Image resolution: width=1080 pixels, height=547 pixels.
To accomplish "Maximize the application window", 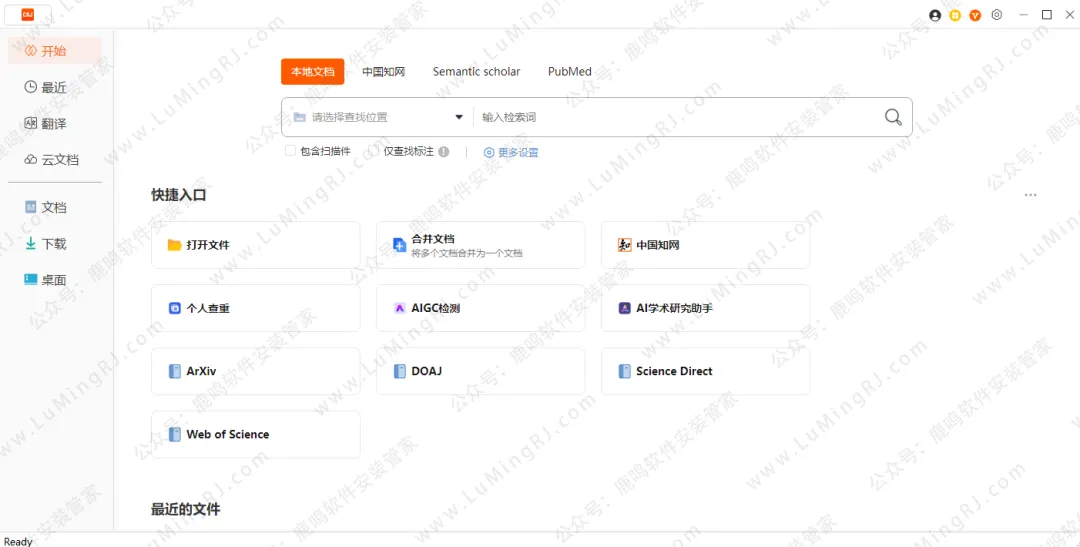I will (x=1047, y=14).
